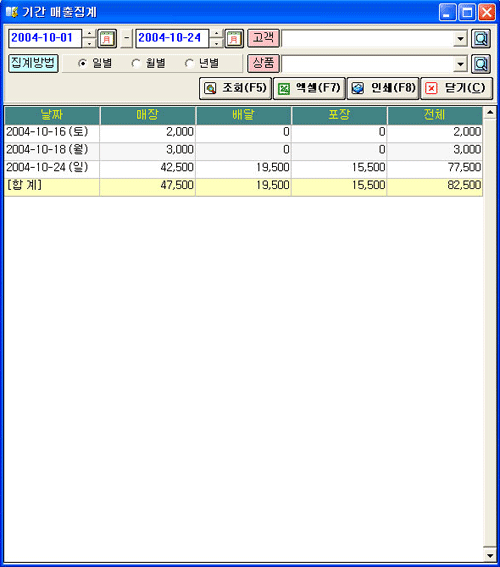Image resolution: width=500 pixels, height=567 pixels.
Task: Click the 전체 column header
Action: pos(435,115)
